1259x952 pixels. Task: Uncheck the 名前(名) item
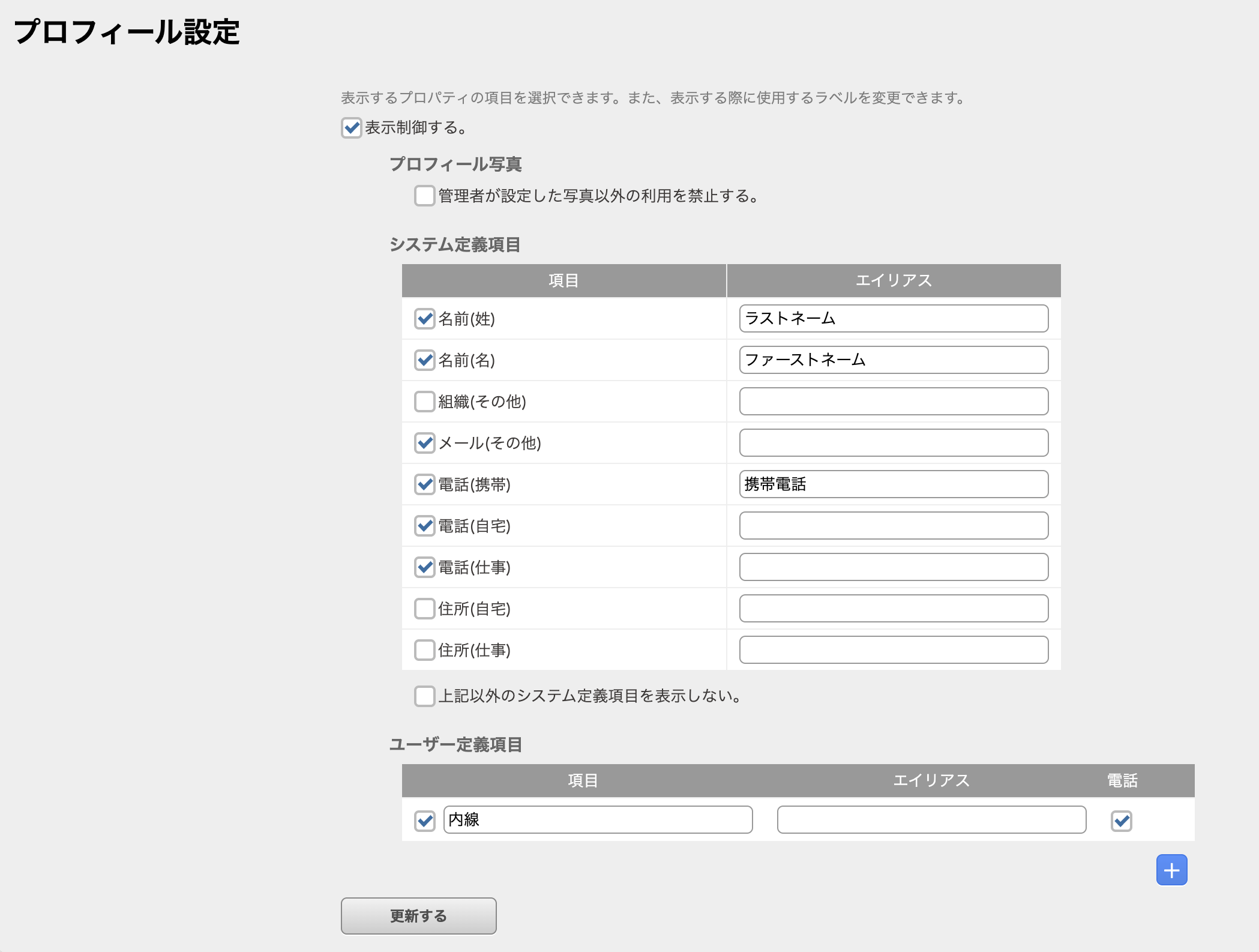click(x=424, y=360)
